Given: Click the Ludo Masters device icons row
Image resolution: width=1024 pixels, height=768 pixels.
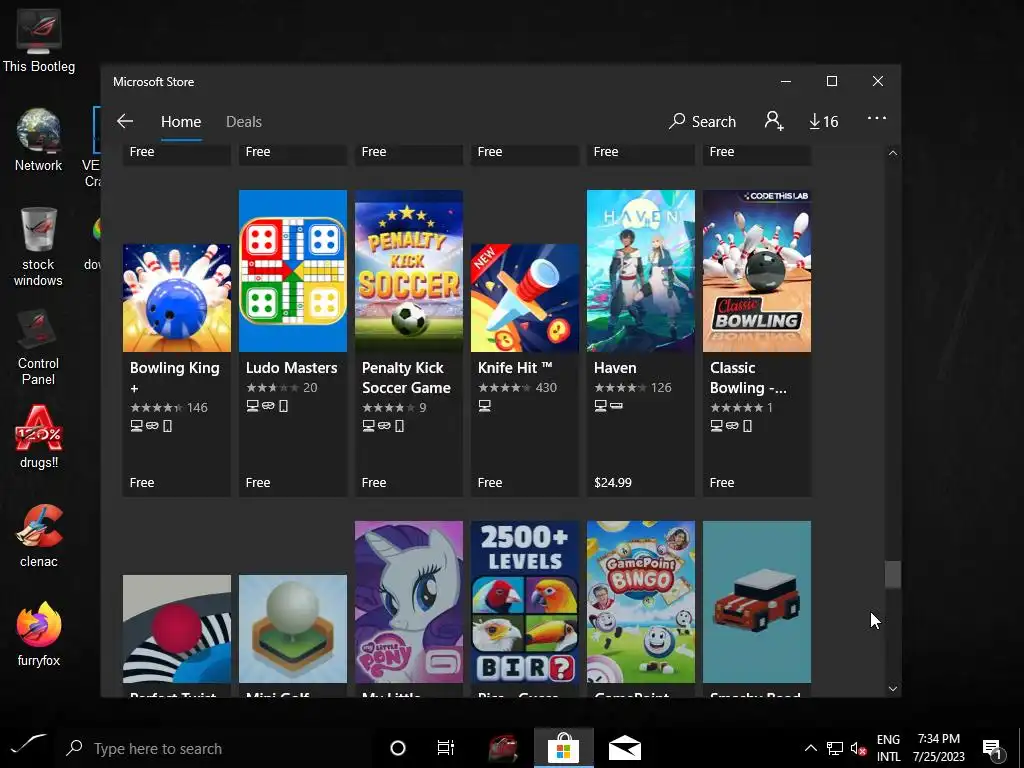Looking at the screenshot, I should point(267,406).
